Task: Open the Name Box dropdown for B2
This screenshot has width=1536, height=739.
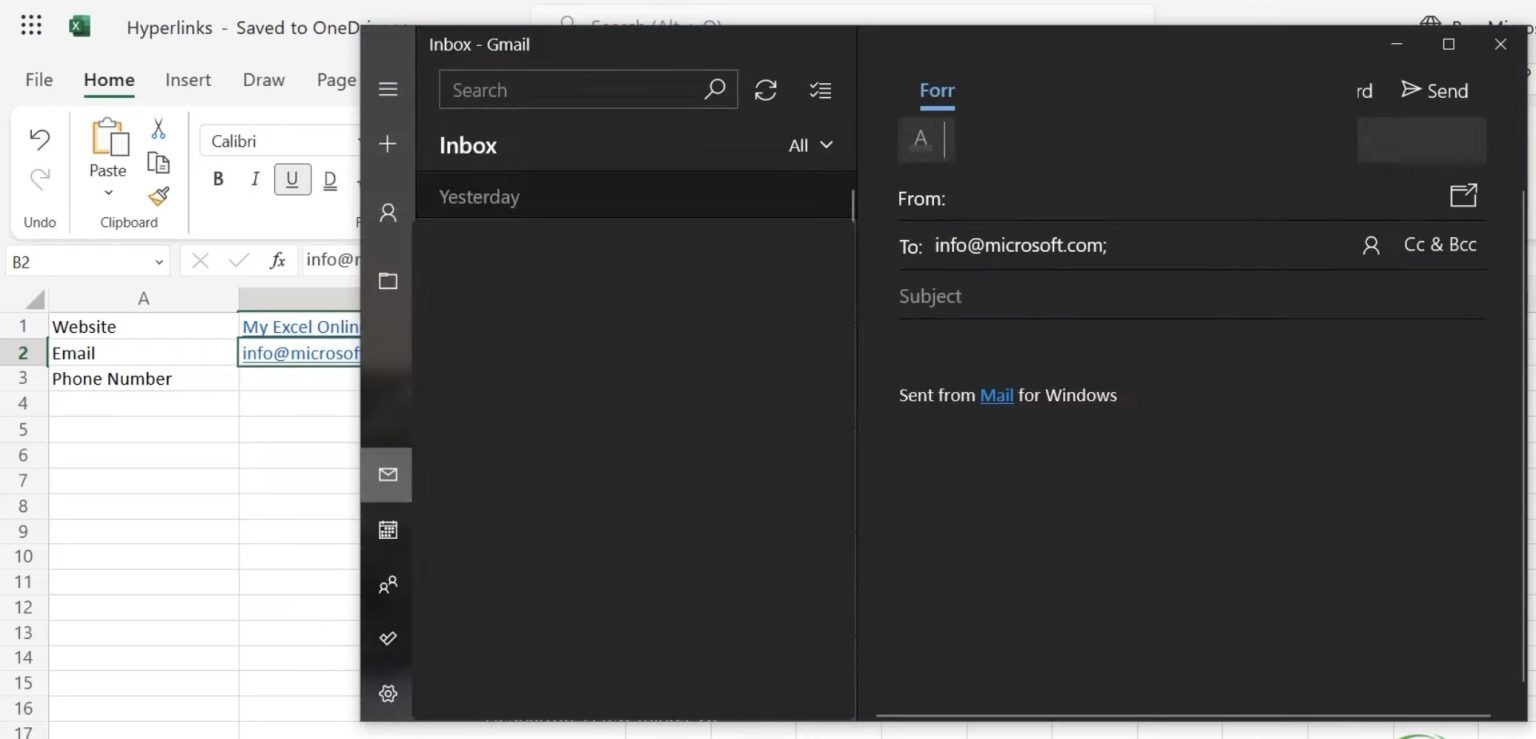Action: coord(159,262)
